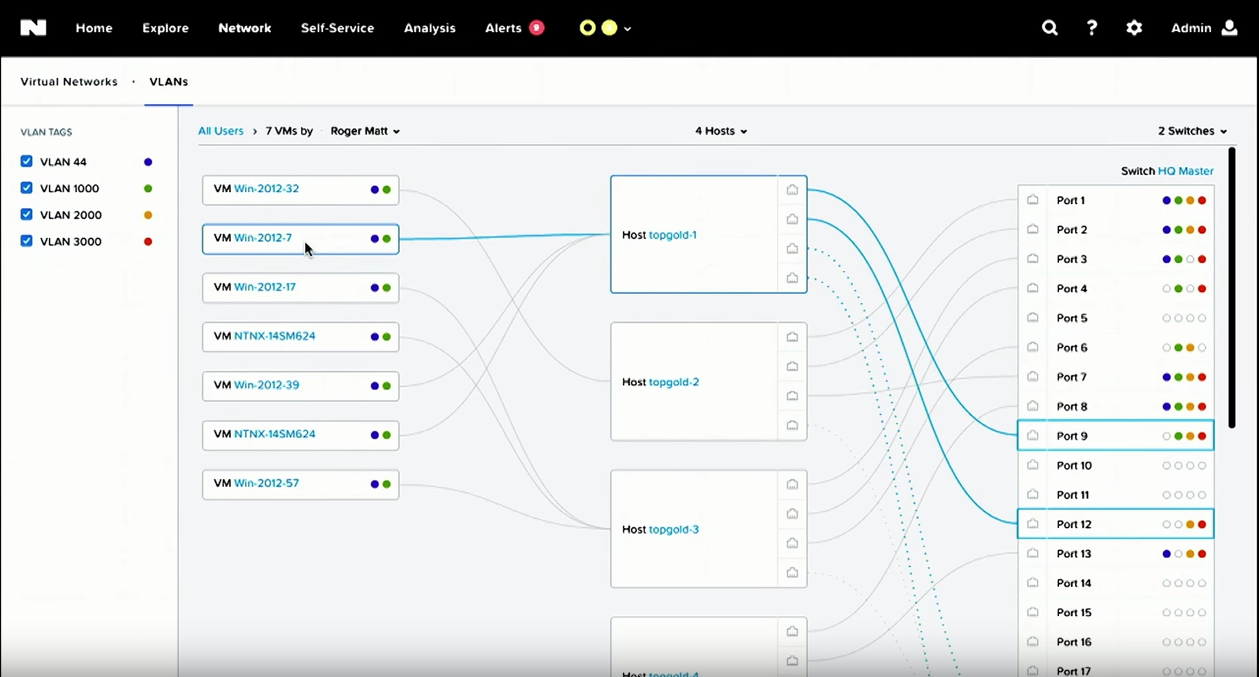The height and width of the screenshot is (677, 1259).
Task: Open the Network menu
Action: click(x=245, y=28)
